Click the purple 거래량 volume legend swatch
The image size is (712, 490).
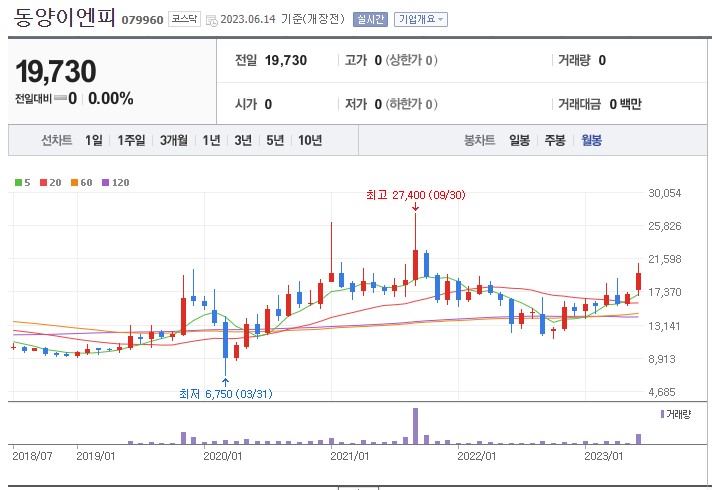pyautogui.click(x=663, y=414)
